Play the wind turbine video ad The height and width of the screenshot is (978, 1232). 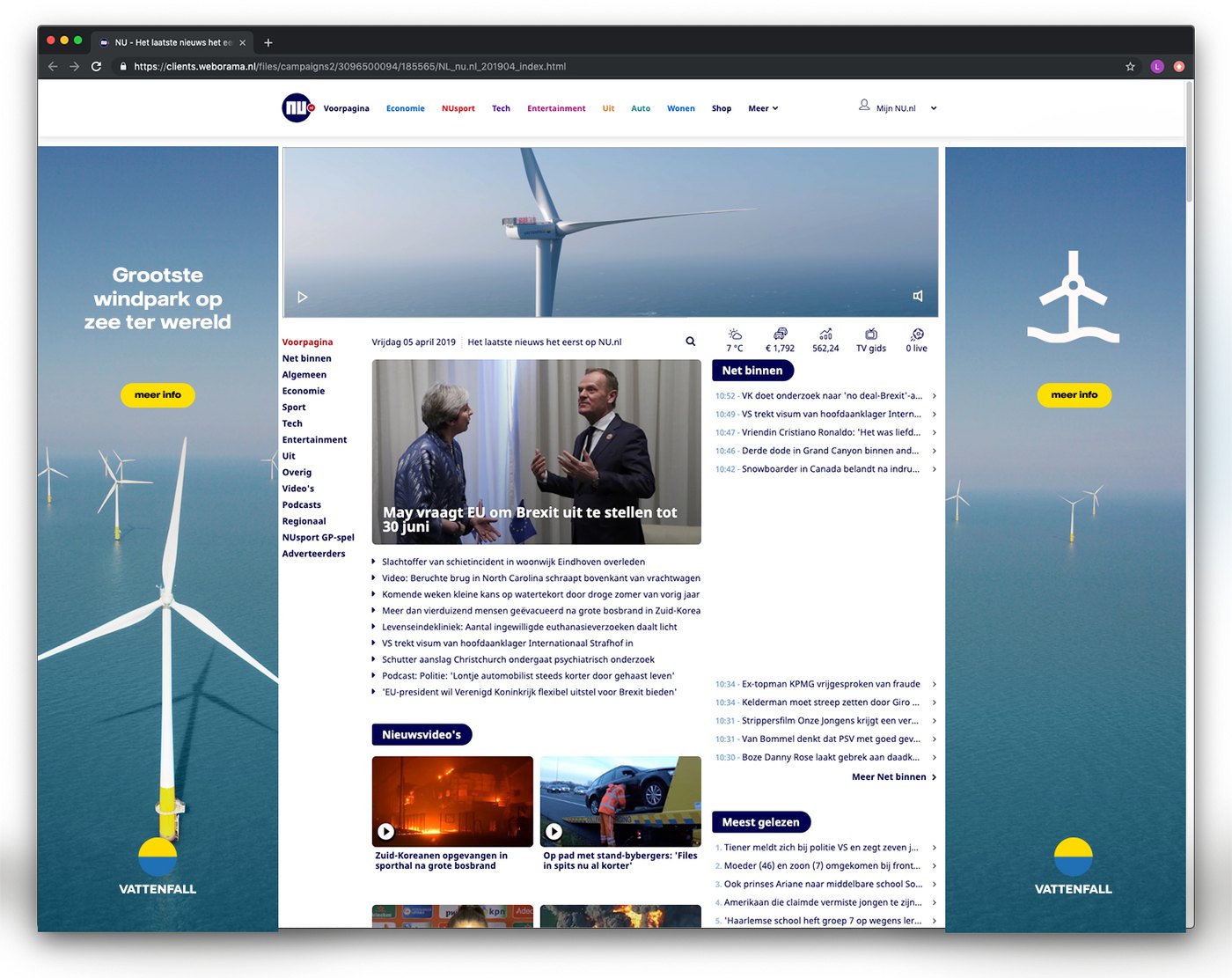(302, 298)
